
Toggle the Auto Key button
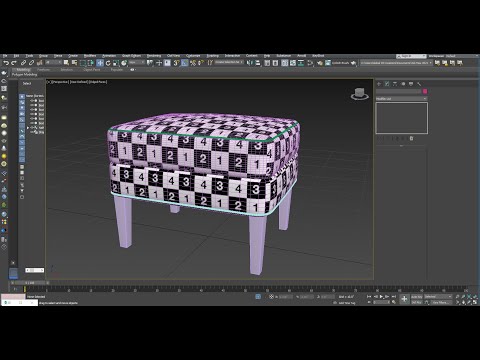point(417,296)
